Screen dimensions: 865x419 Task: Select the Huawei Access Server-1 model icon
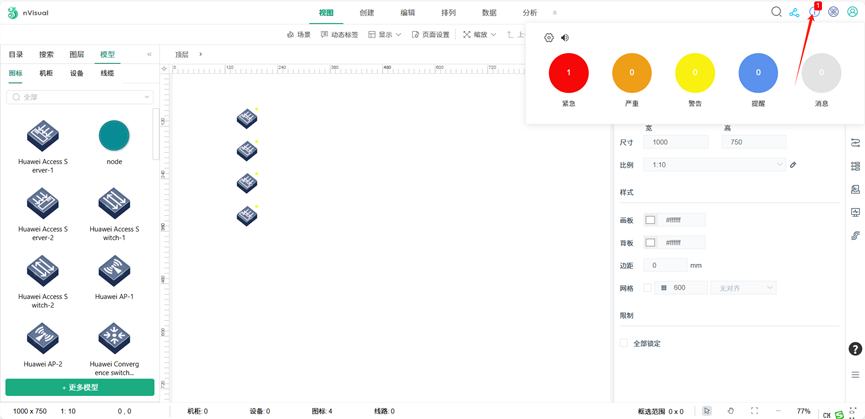43,136
